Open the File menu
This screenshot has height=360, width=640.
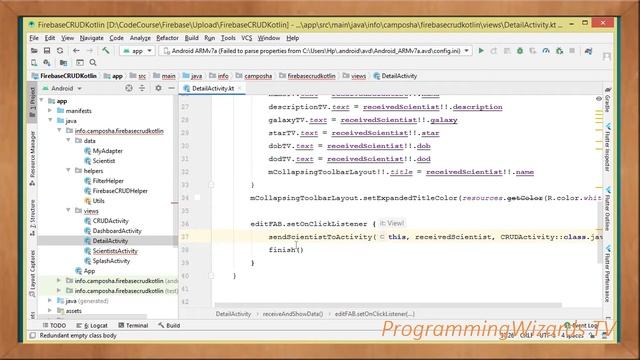pos(34,38)
